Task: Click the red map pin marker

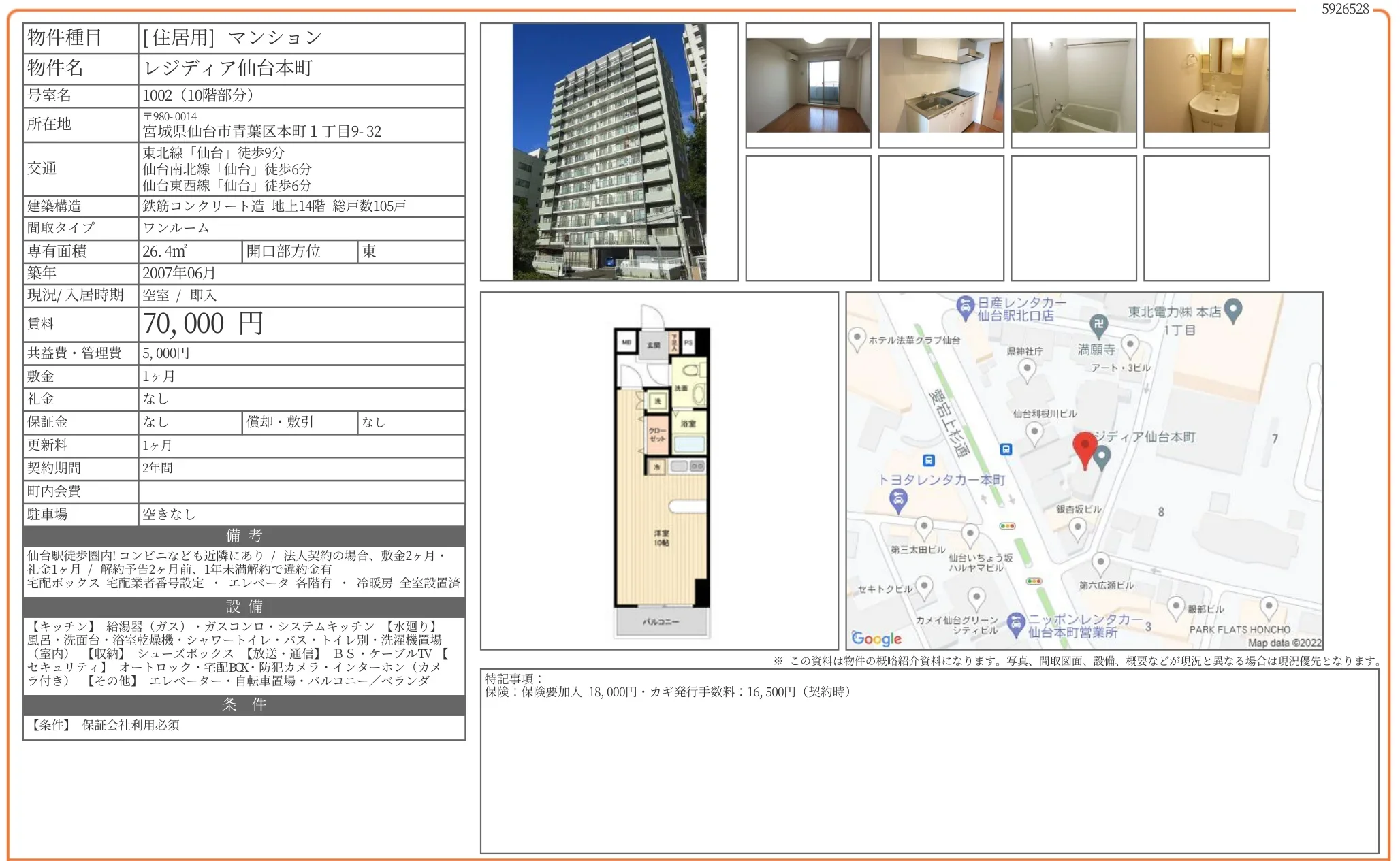Action: pos(1085,450)
